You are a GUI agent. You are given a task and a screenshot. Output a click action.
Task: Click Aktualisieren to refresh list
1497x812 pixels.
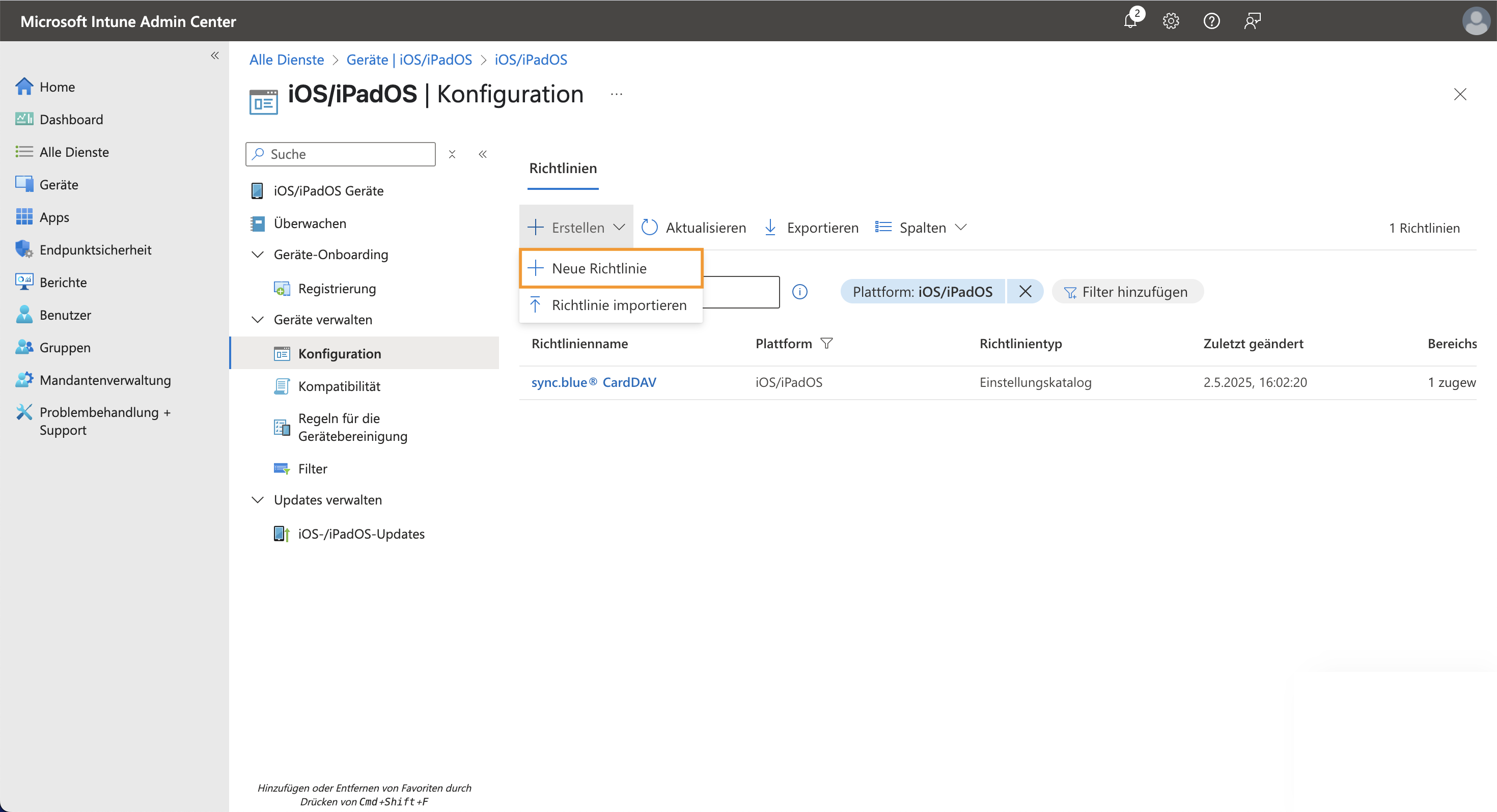click(x=694, y=227)
